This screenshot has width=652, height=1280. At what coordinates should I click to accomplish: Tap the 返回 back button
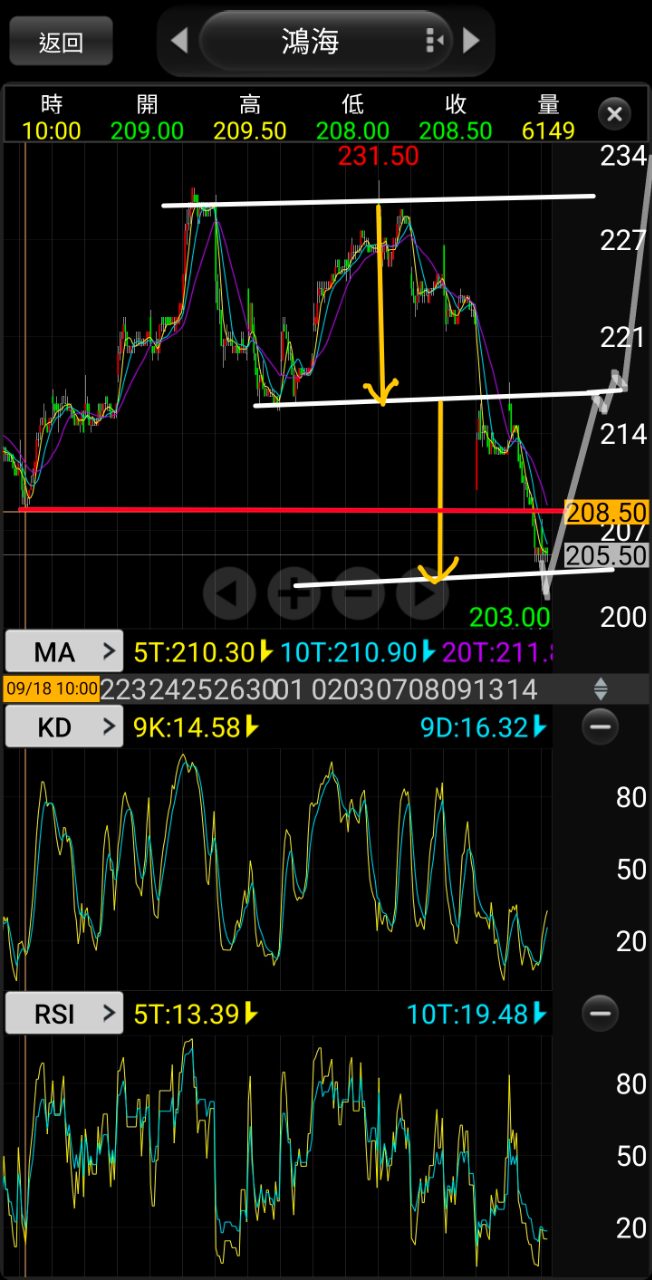(61, 41)
